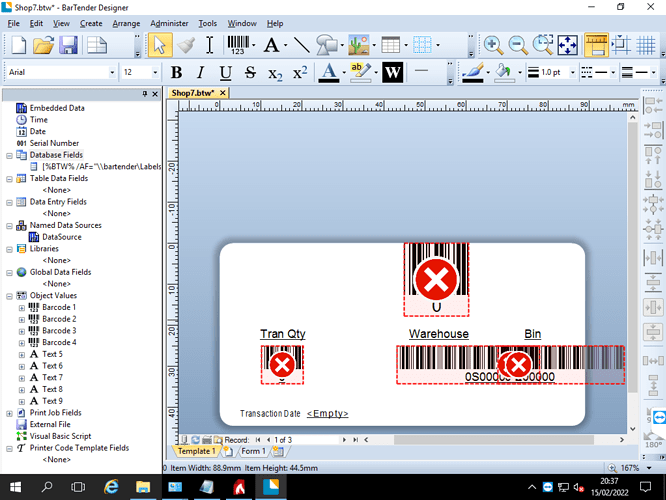
Task: Select the line drawing tool
Action: [x=301, y=45]
